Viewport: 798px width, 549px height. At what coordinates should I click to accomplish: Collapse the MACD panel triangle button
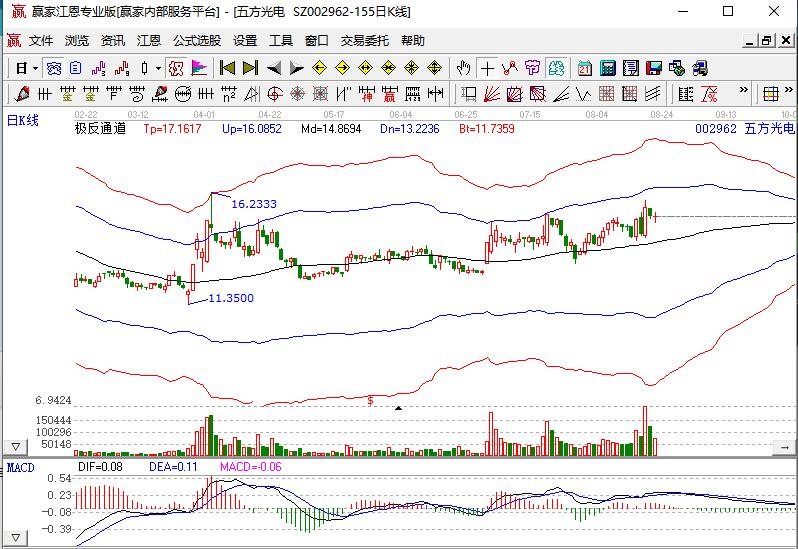tap(16, 537)
